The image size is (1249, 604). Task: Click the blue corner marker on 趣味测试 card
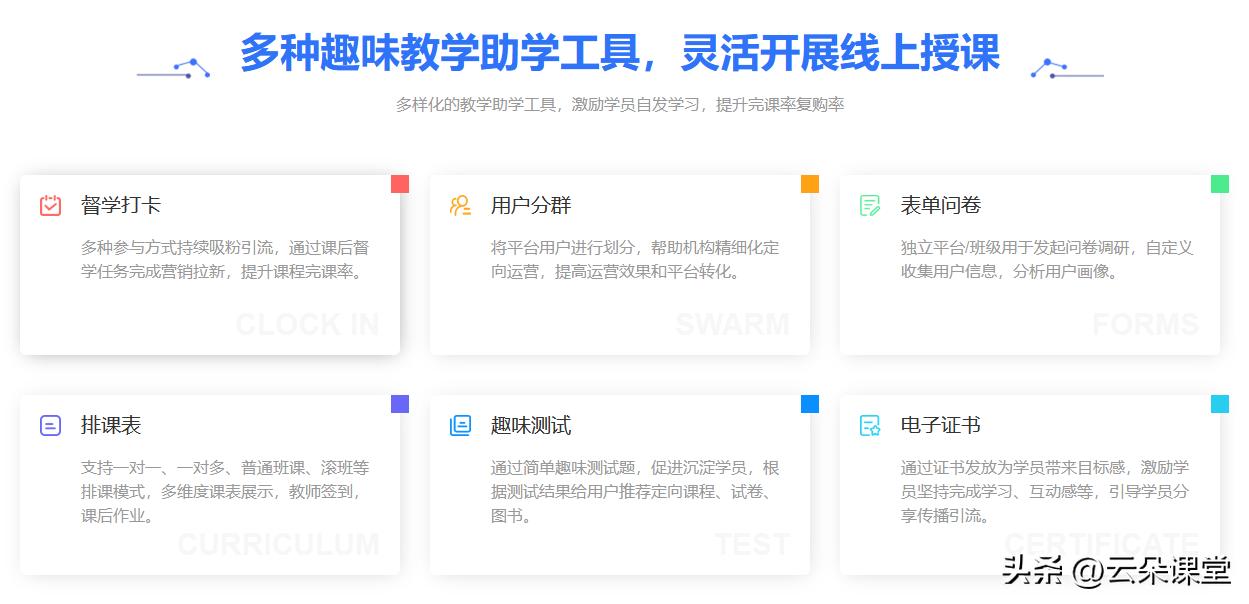click(809, 403)
